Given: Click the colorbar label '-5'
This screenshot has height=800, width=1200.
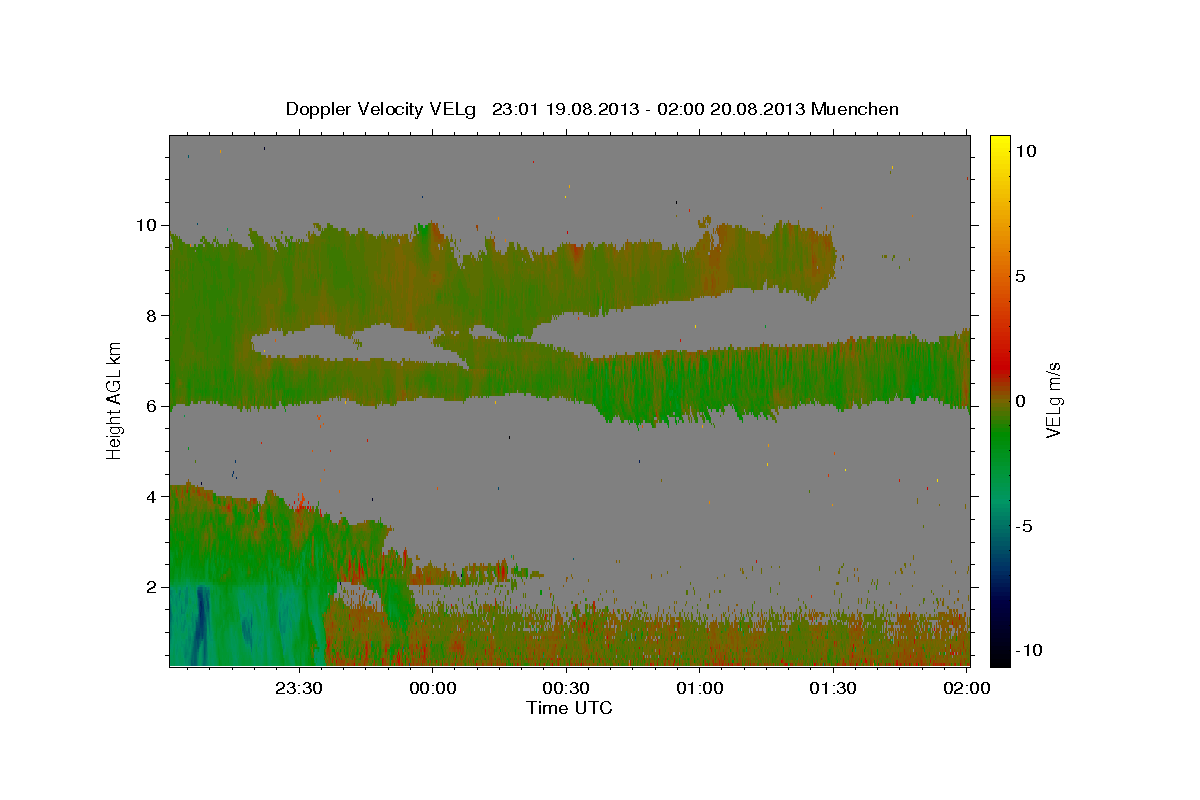Looking at the screenshot, I should click(x=1024, y=525).
